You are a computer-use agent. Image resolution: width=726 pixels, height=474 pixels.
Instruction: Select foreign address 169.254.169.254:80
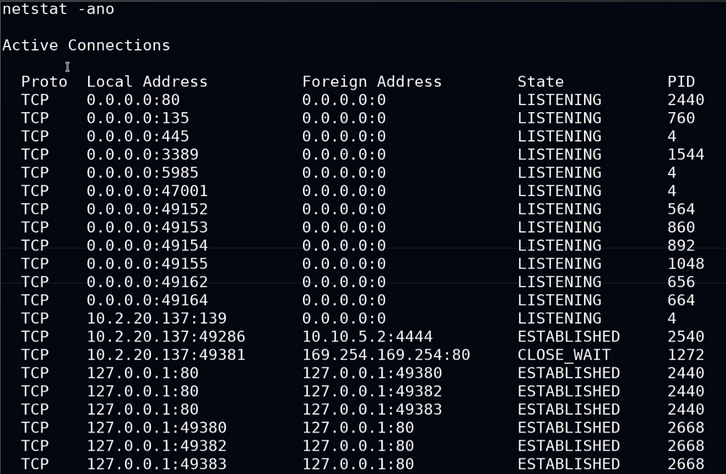386,355
